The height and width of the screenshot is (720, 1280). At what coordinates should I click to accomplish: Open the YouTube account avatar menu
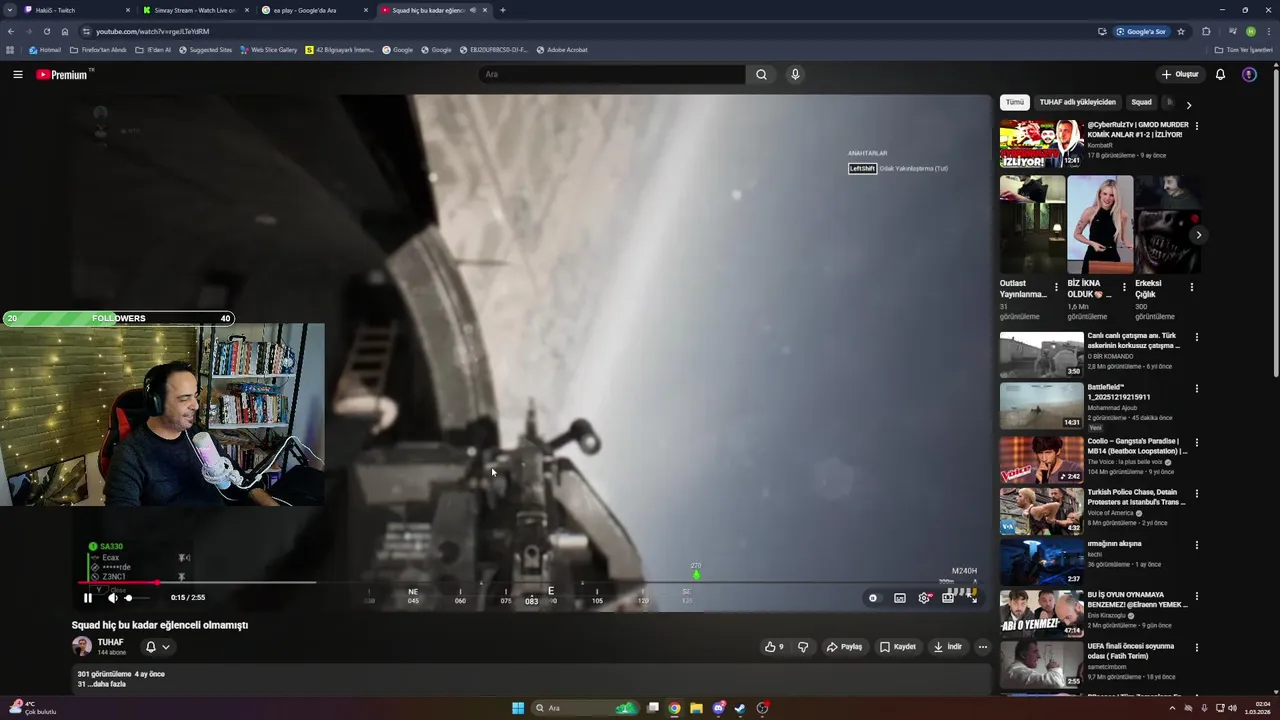1249,74
